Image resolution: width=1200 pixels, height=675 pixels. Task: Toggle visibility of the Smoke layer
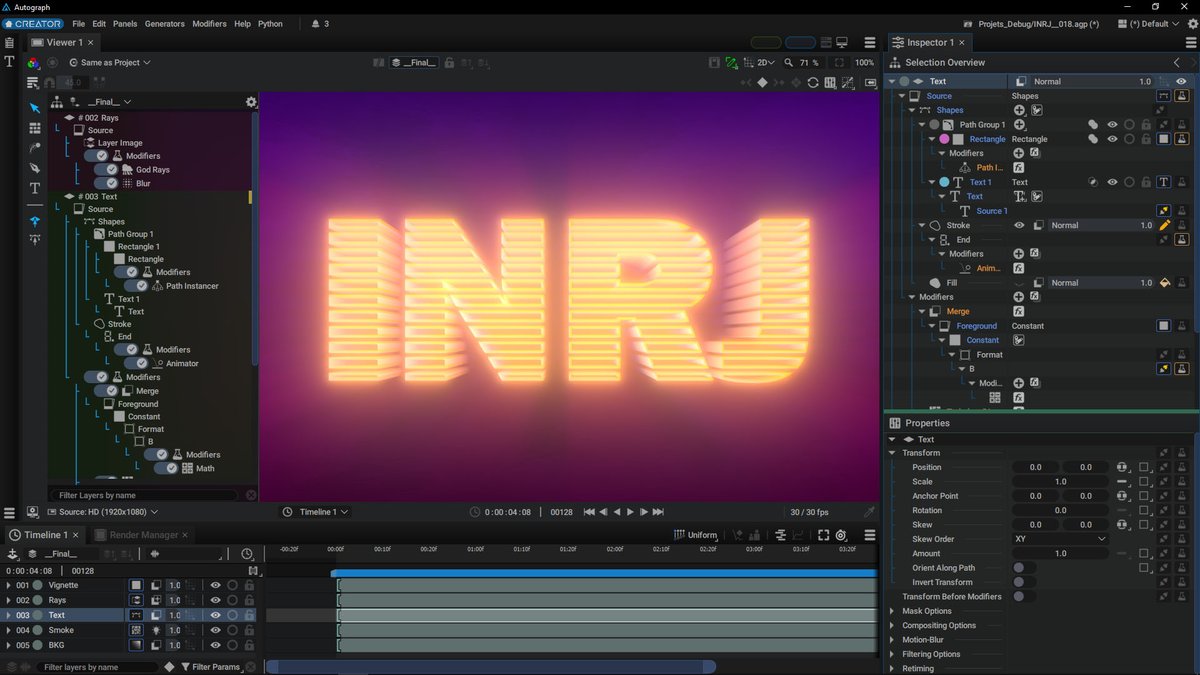(215, 631)
